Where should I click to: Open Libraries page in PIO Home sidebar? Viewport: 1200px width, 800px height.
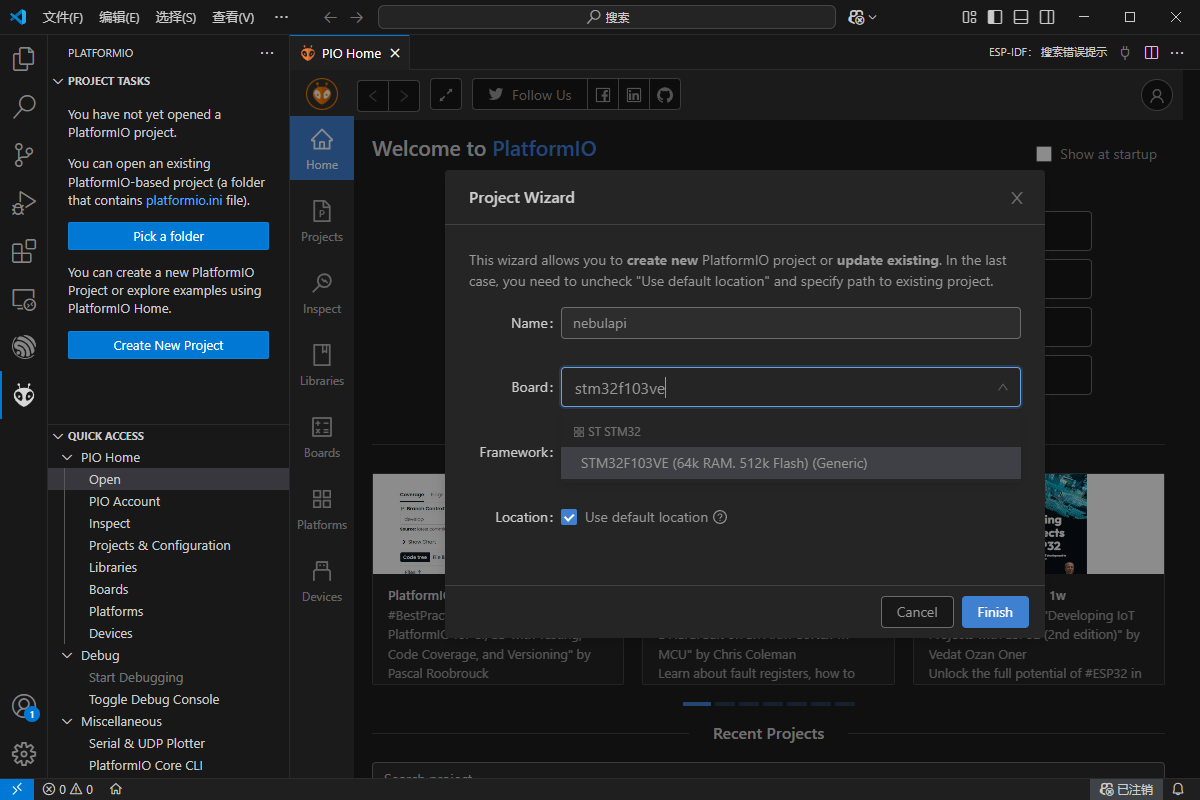coord(322,365)
